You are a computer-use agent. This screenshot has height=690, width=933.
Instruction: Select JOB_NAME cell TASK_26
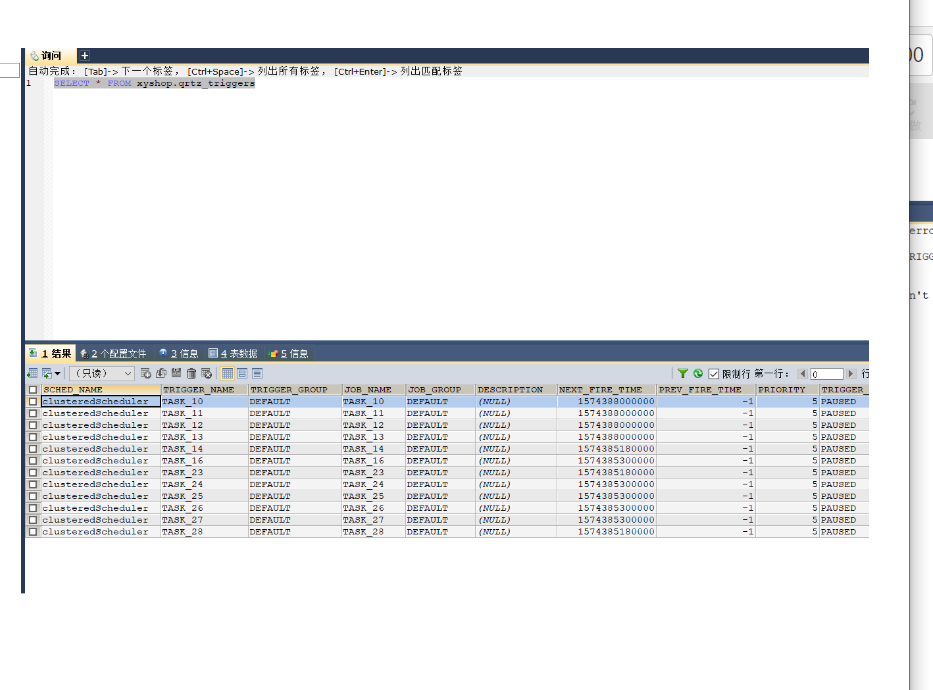tap(373, 509)
